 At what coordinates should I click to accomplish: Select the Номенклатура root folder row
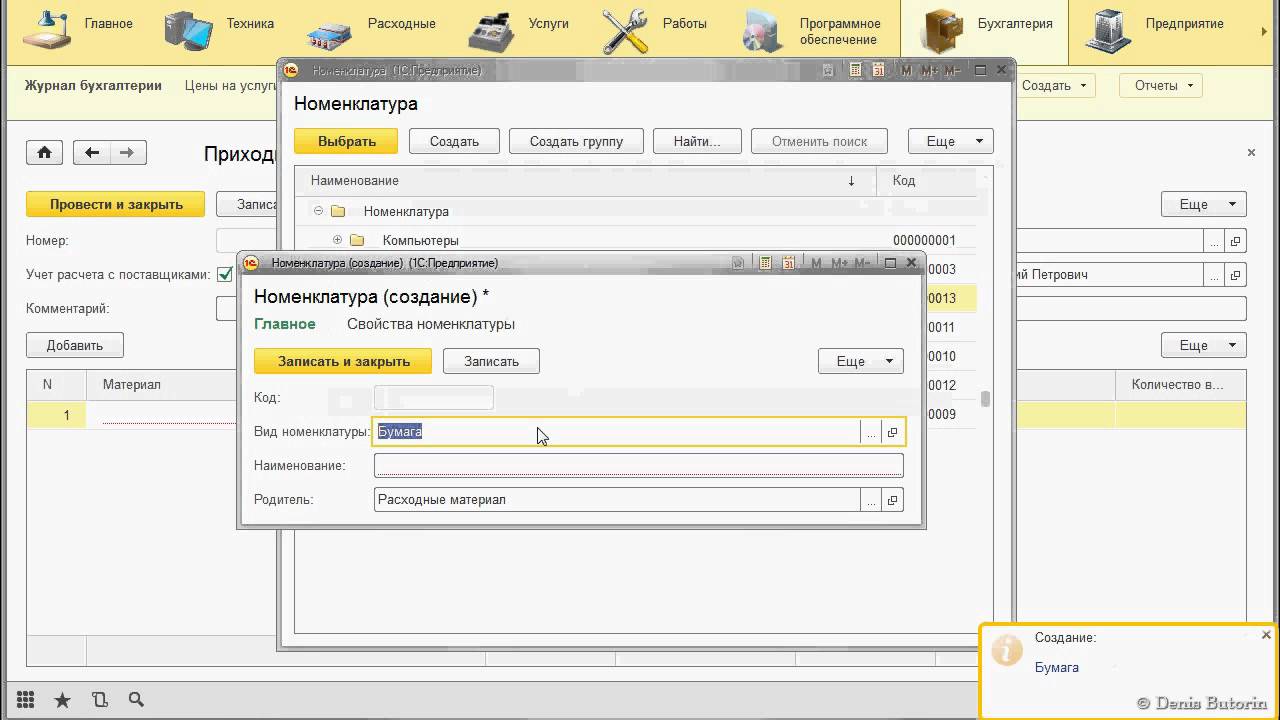coord(635,211)
